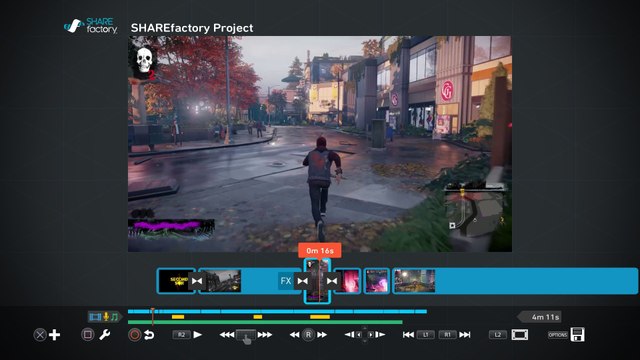Select the Second Son title clip
Viewport: 640px width, 360px height.
click(176, 281)
